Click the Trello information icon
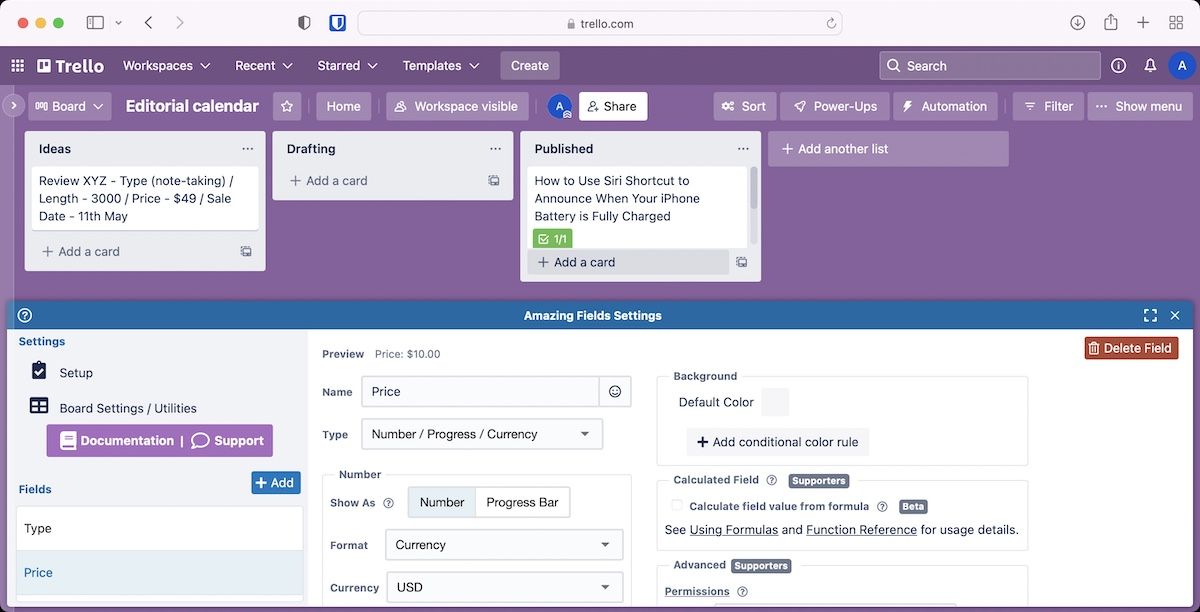 (1118, 66)
